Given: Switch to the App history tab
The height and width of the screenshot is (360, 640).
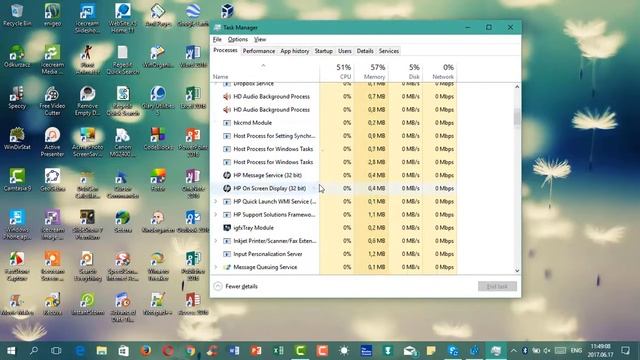Looking at the screenshot, I should (295, 51).
